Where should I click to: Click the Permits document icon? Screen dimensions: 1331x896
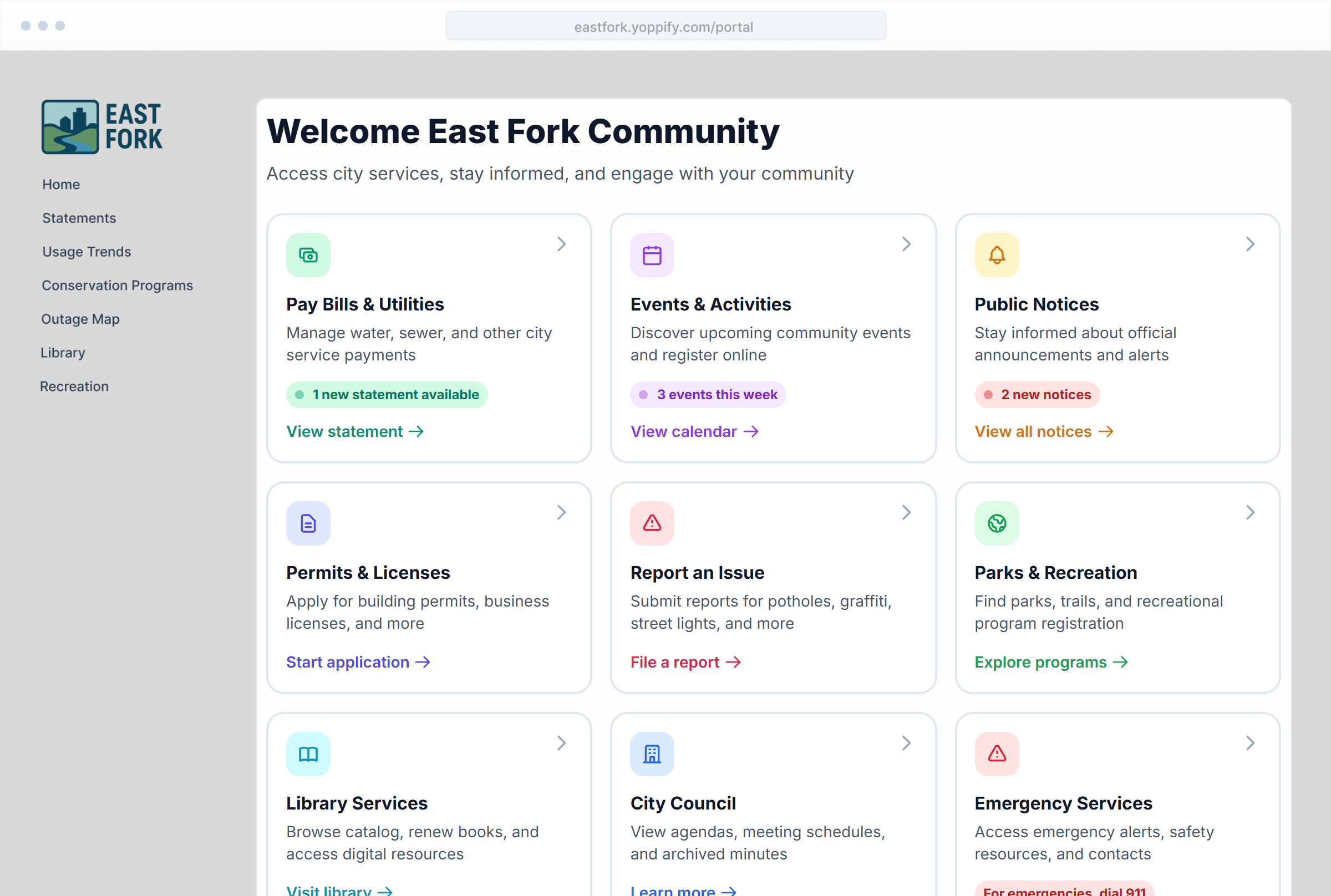point(308,523)
